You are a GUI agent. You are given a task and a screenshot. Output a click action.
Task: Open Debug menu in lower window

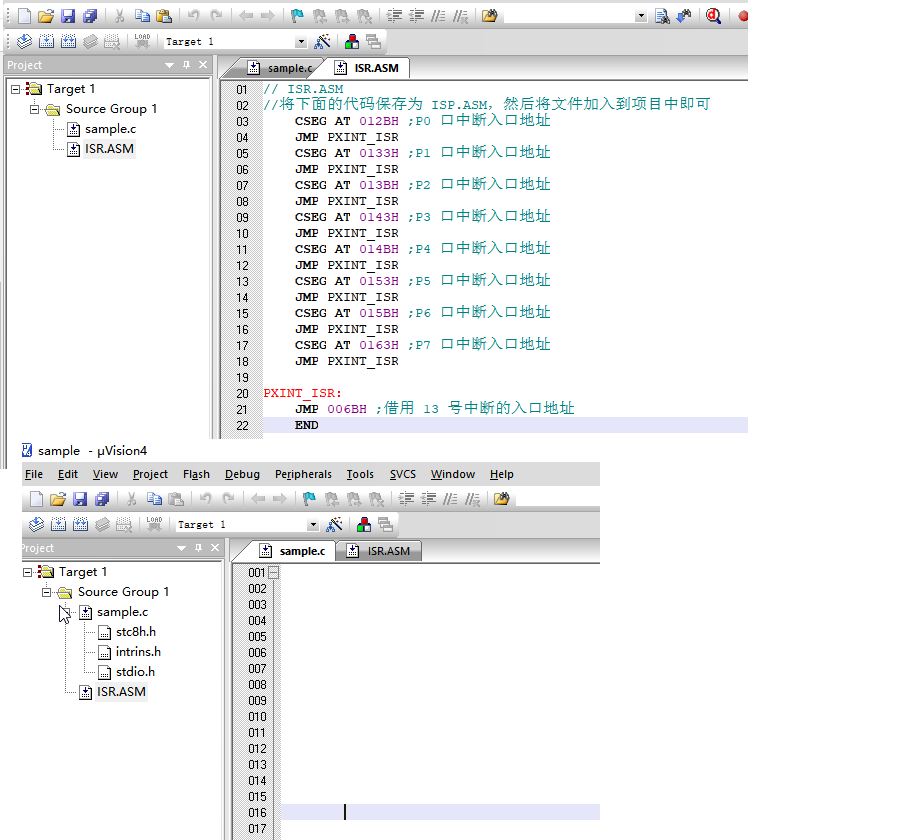pos(242,474)
